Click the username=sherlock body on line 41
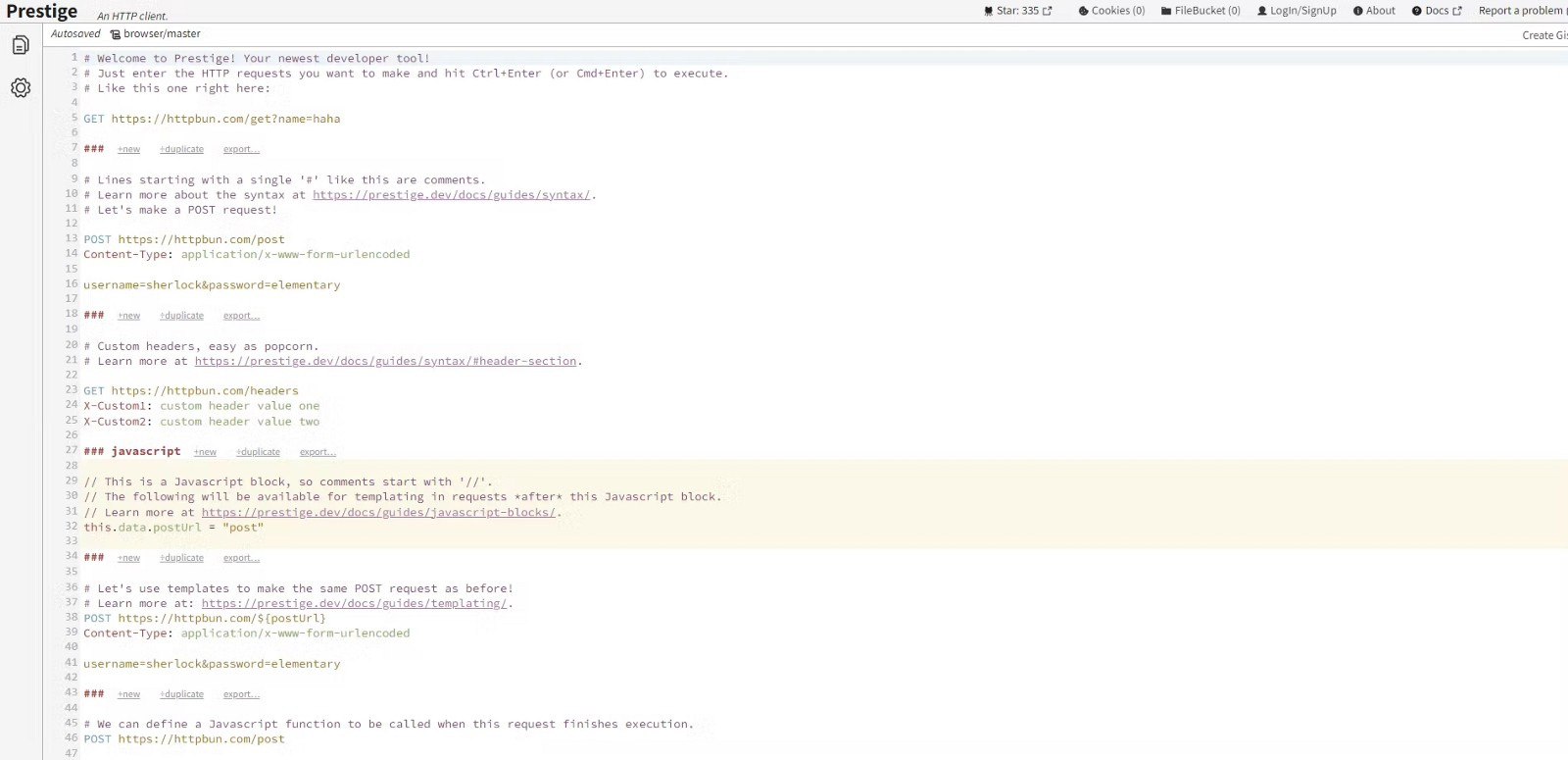Image resolution: width=1568 pixels, height=760 pixels. [212, 664]
